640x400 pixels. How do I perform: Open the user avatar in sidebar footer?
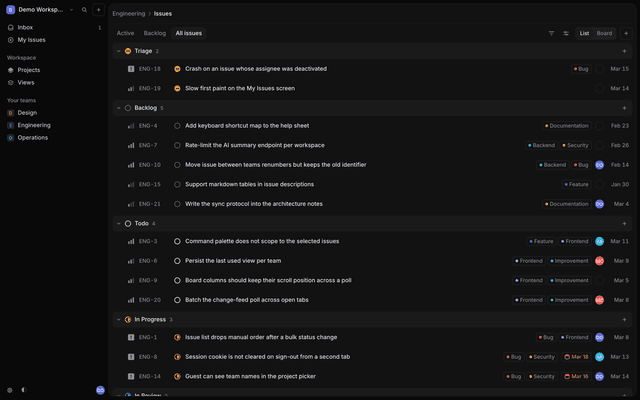pos(100,390)
